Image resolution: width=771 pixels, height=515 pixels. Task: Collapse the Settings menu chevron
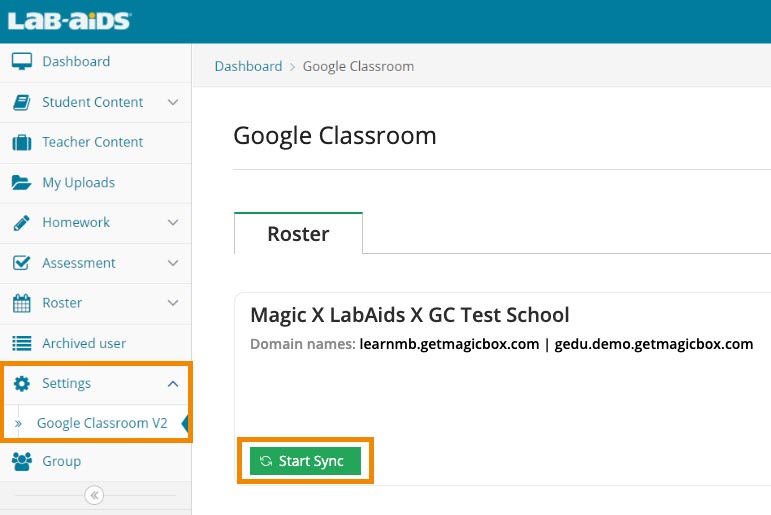coord(173,384)
